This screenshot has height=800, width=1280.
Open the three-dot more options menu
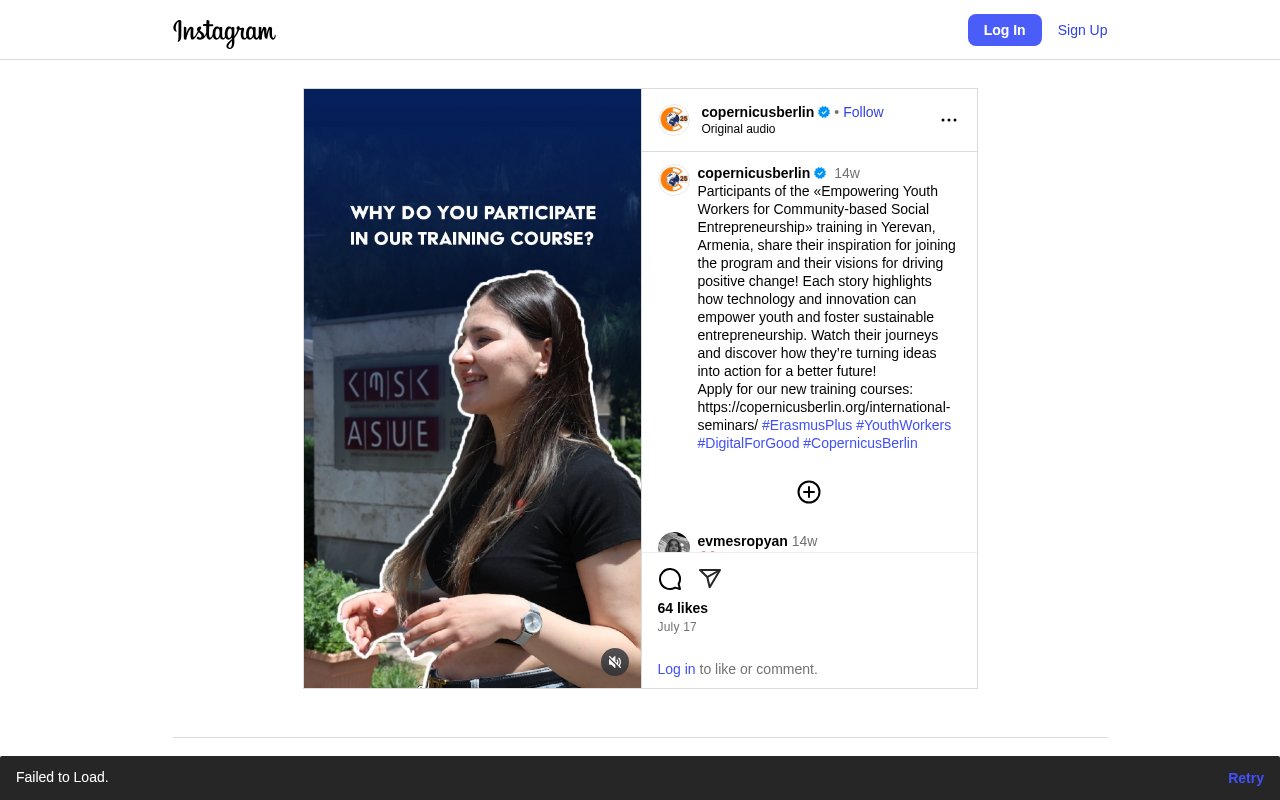948,120
